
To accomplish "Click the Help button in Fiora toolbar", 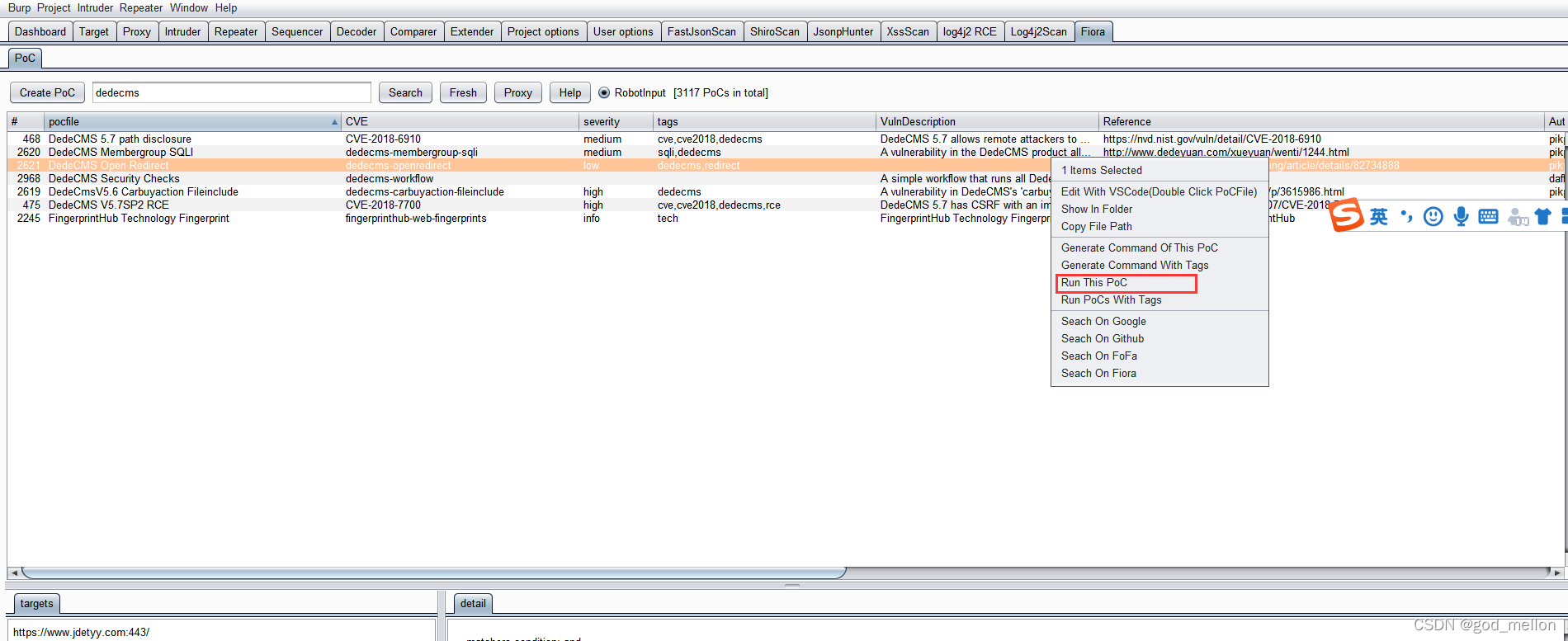I will (570, 92).
